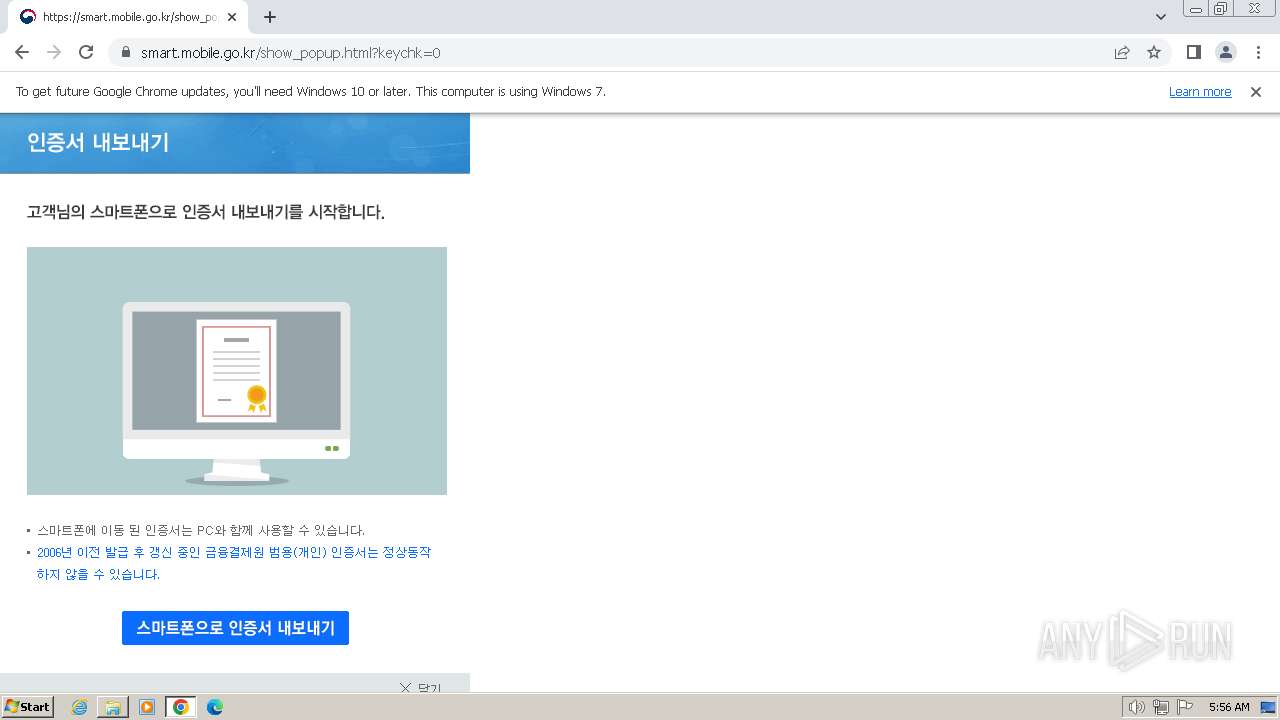The height and width of the screenshot is (720, 1280).
Task: Switch to Chrome in the taskbar
Action: point(181,707)
